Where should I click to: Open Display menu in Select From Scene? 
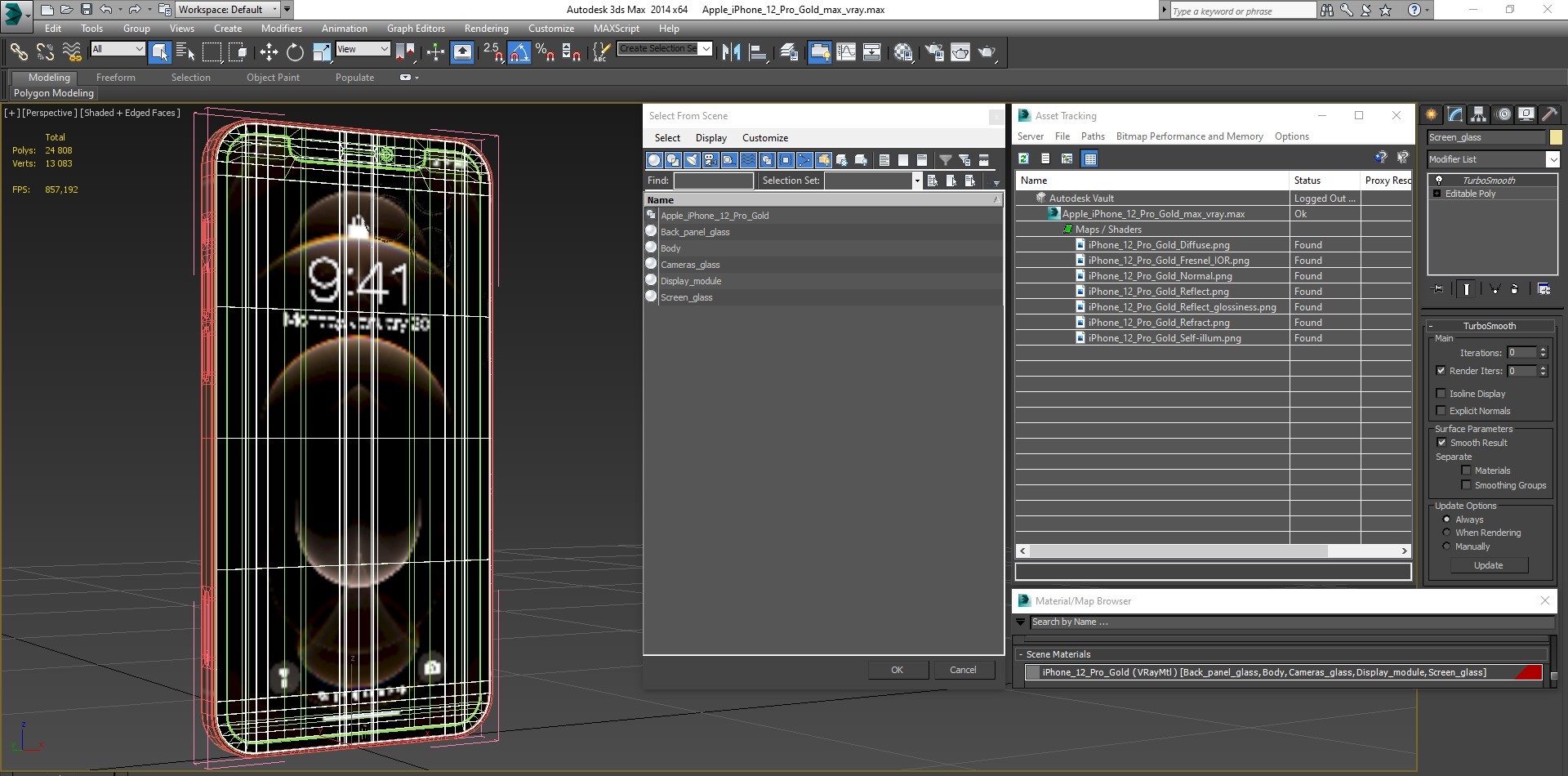(710, 138)
